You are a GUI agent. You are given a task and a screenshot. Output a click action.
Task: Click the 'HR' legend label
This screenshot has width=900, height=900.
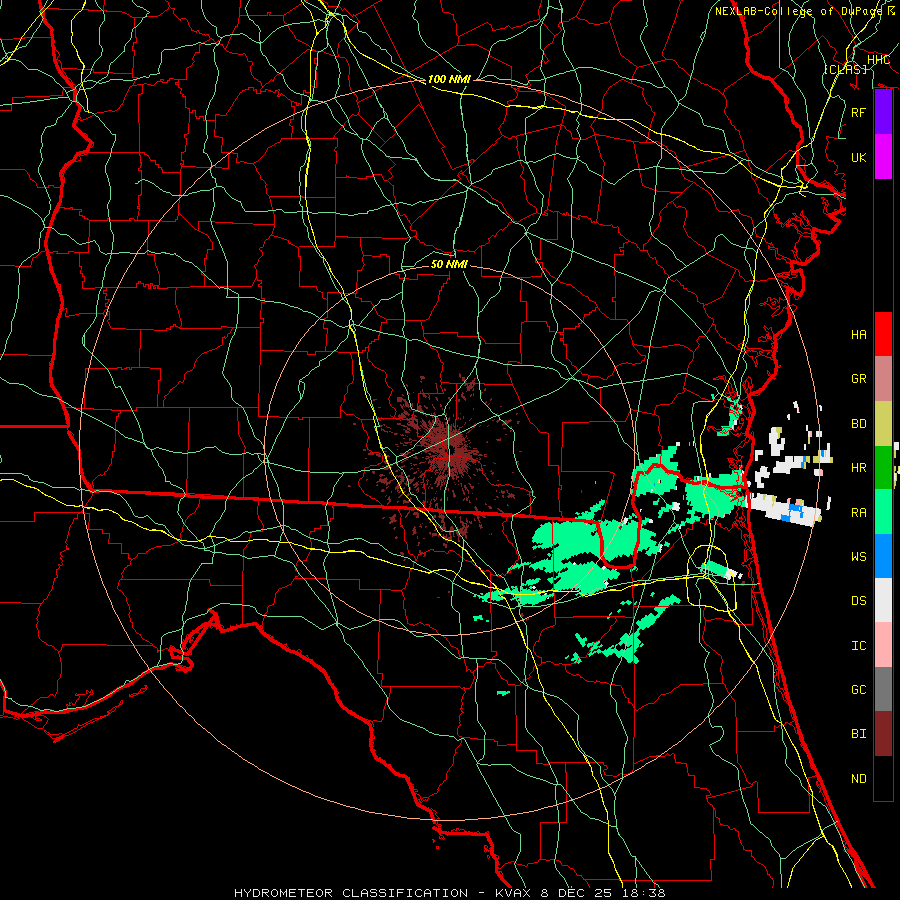859,468
